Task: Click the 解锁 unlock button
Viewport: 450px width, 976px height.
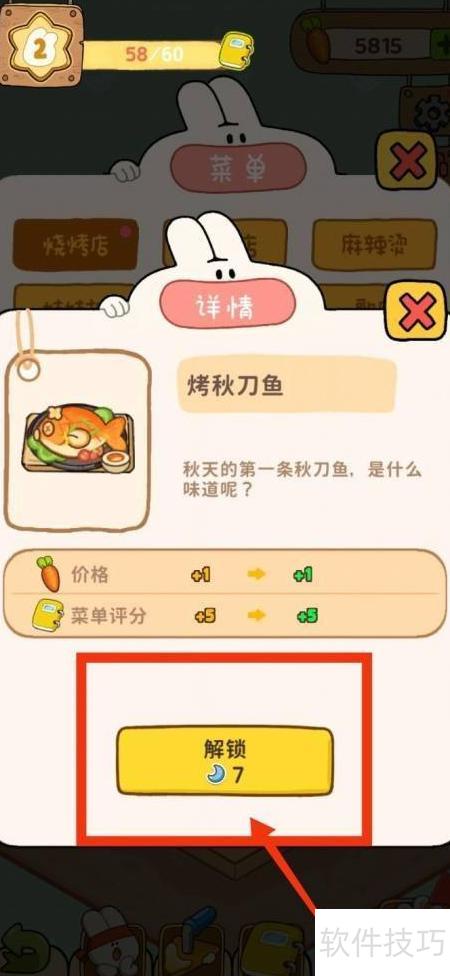Action: [225, 761]
